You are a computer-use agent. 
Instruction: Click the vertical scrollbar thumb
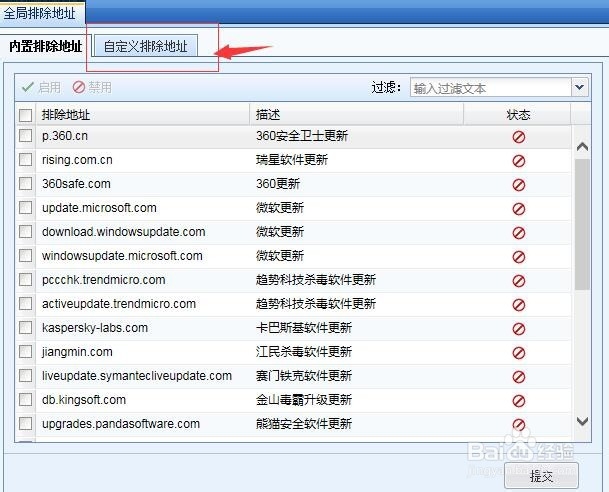[582, 224]
